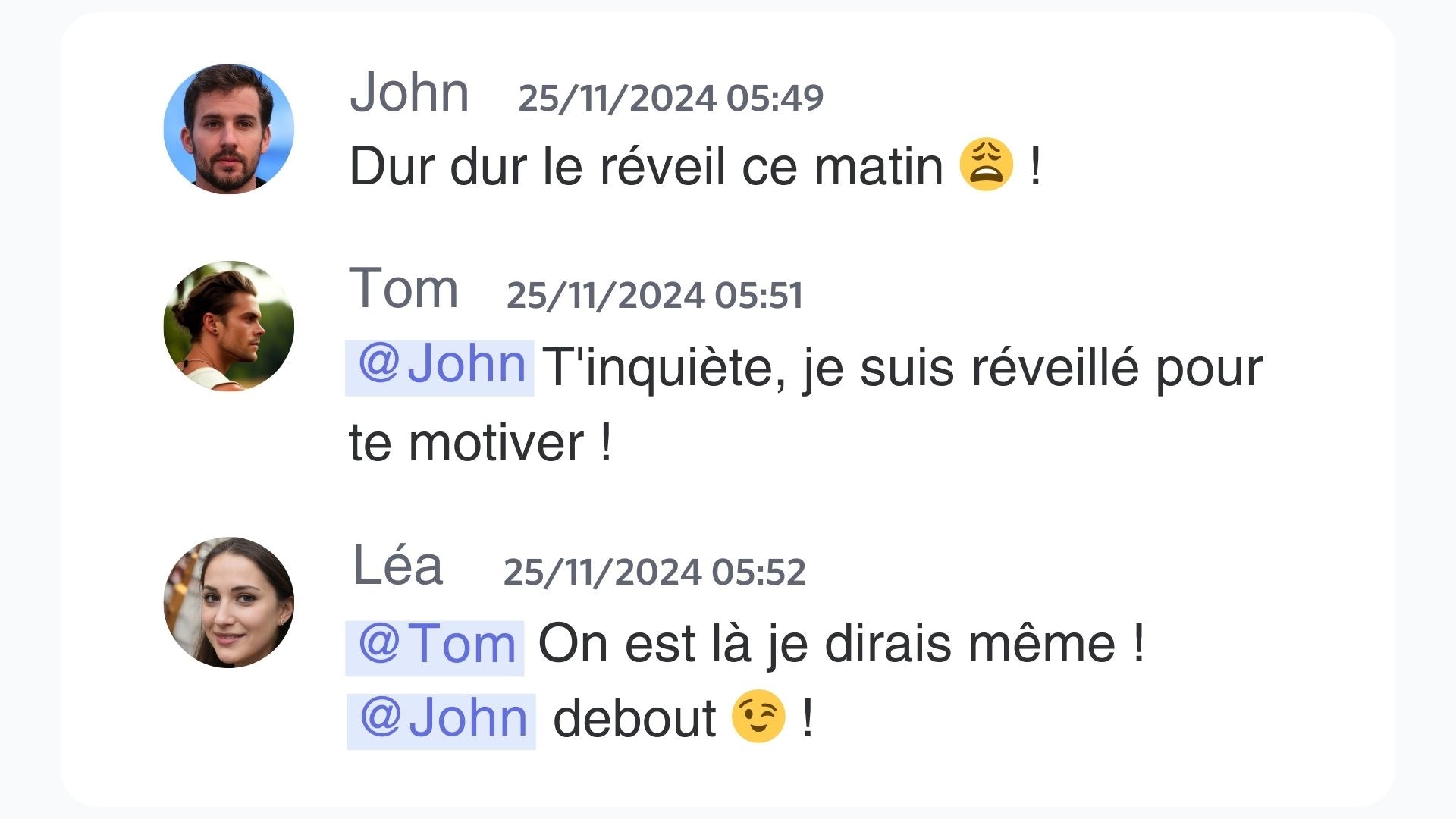Screen dimensions: 1456x819
Task: Click John's profile avatar
Action: click(228, 129)
